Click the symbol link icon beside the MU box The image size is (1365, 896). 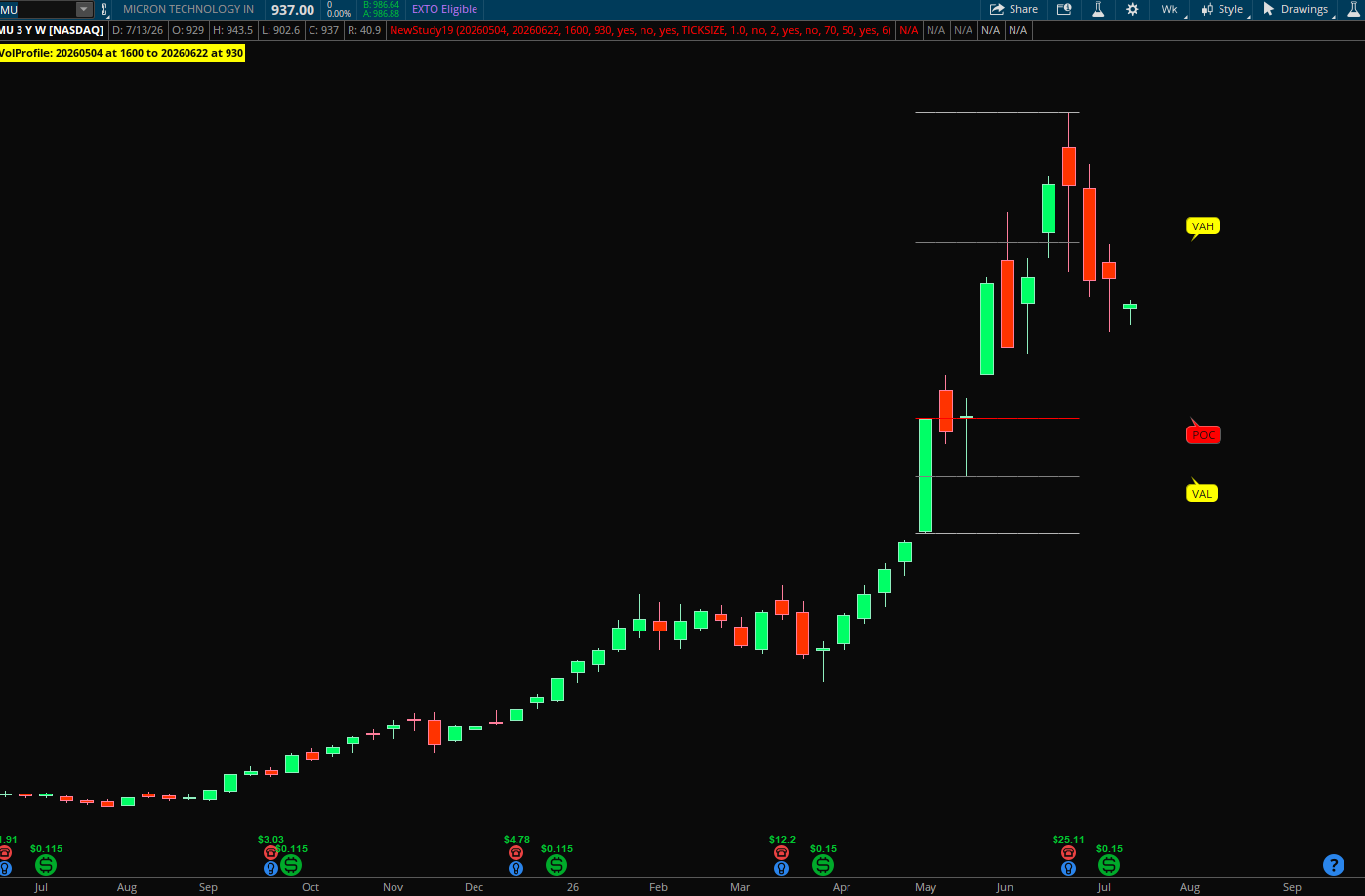pos(104,9)
